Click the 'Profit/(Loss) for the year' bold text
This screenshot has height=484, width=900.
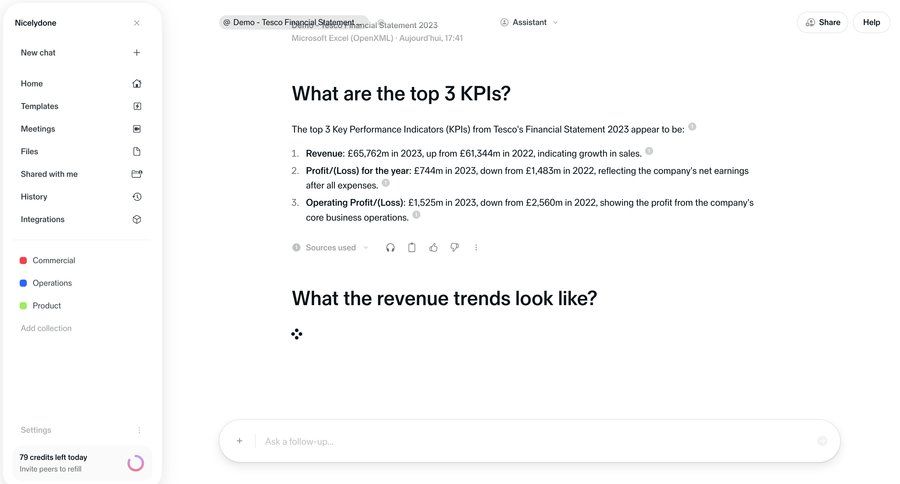359,171
